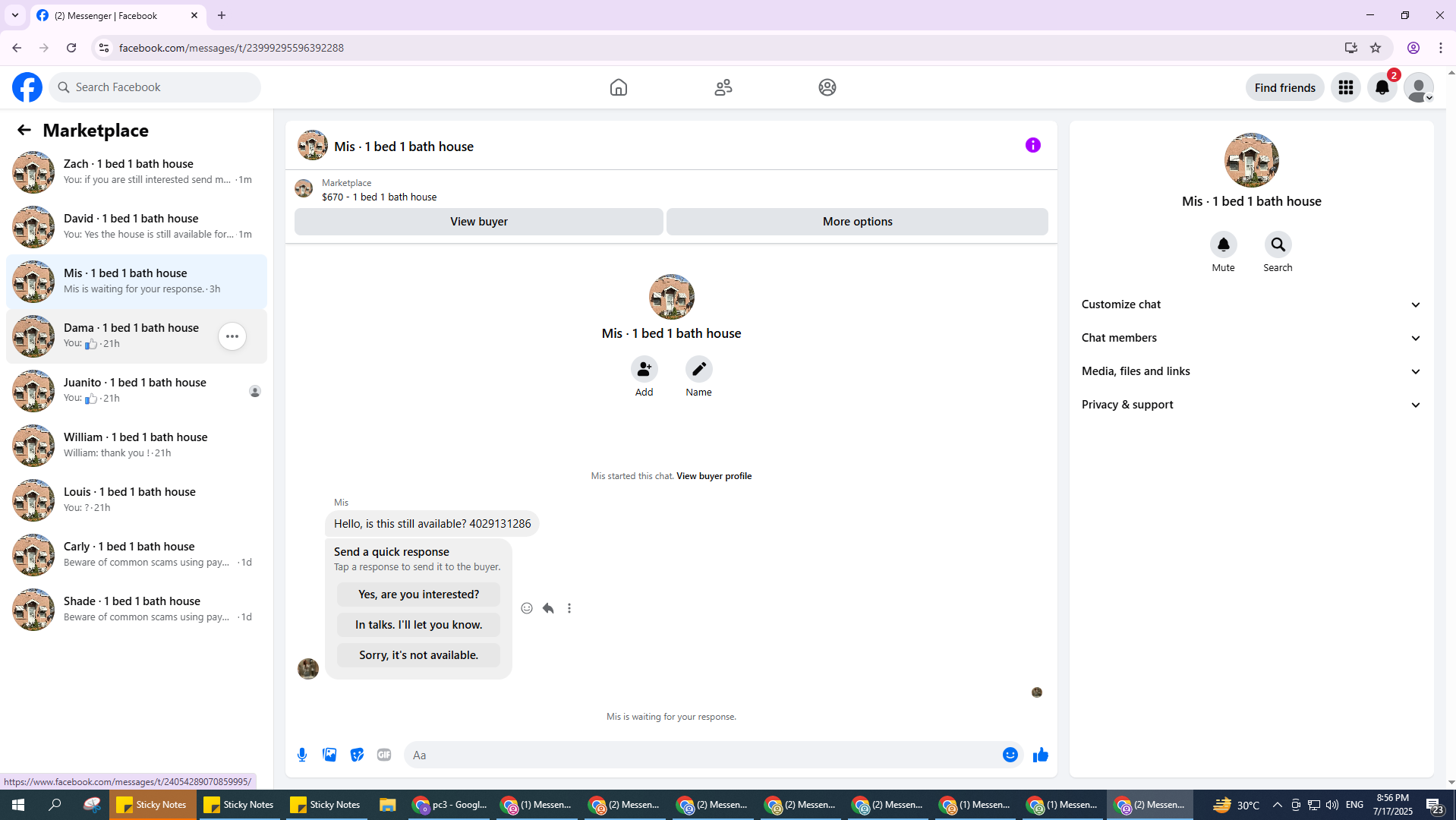1456x820 pixels.
Task: Send quick reply 'In talks. I'll let you know.'
Action: [x=419, y=625]
